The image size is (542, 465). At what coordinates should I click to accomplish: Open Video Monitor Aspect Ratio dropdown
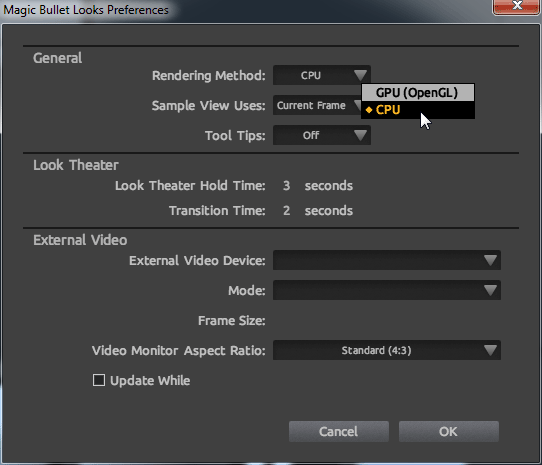tap(386, 350)
